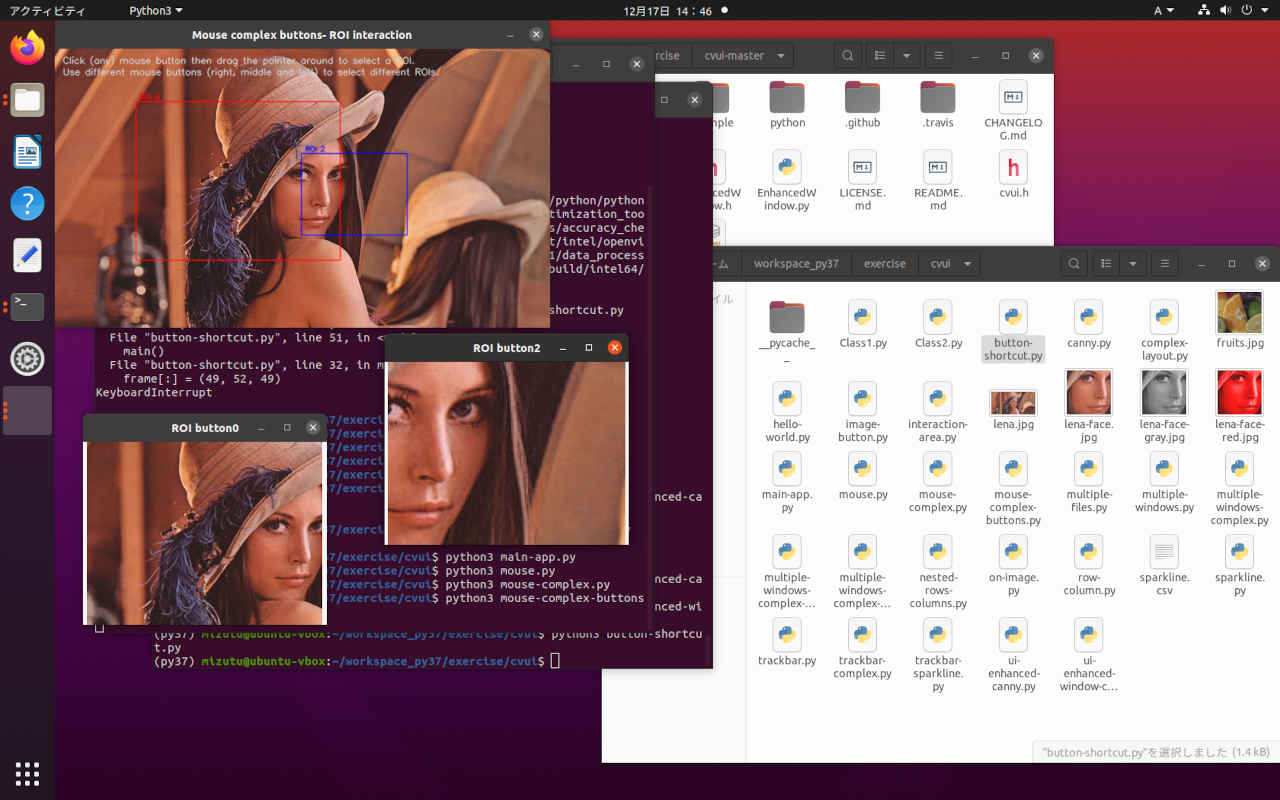Open the system menu power icon
1280x800 pixels.
tap(1245, 11)
